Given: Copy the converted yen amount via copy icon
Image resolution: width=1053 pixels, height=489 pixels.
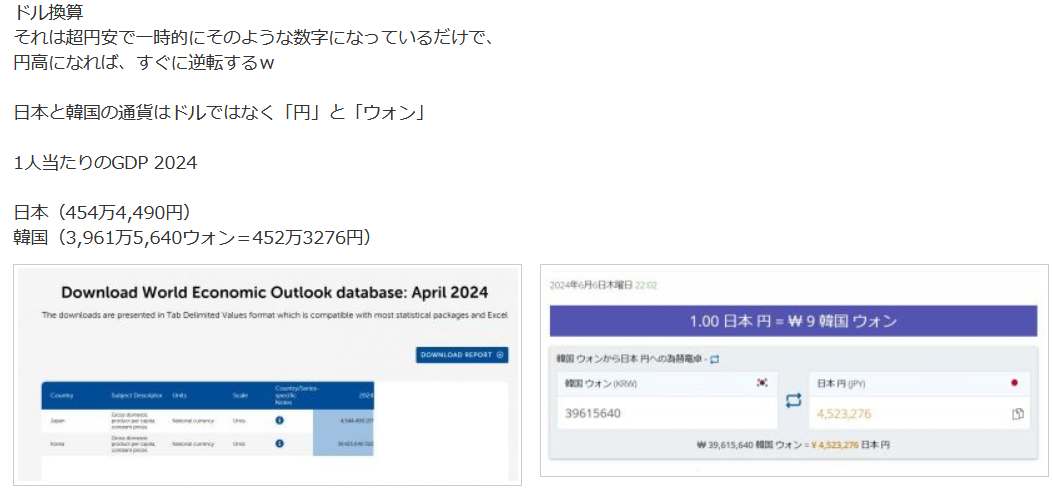Looking at the screenshot, I should 1017,413.
